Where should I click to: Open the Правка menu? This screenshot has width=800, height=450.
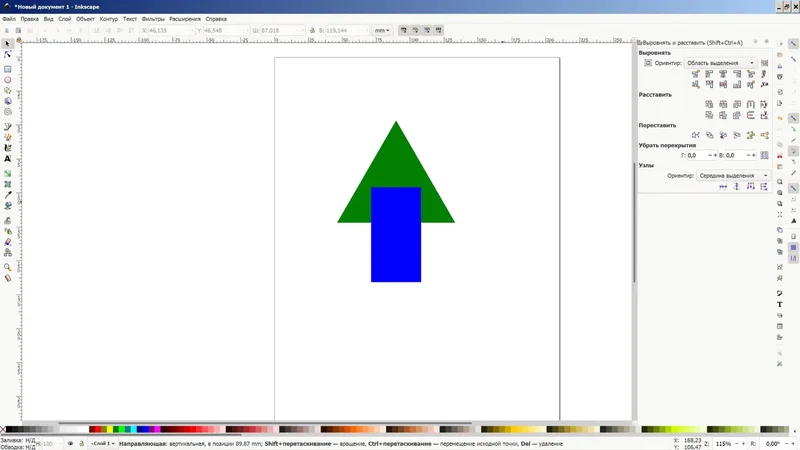[x=30, y=19]
